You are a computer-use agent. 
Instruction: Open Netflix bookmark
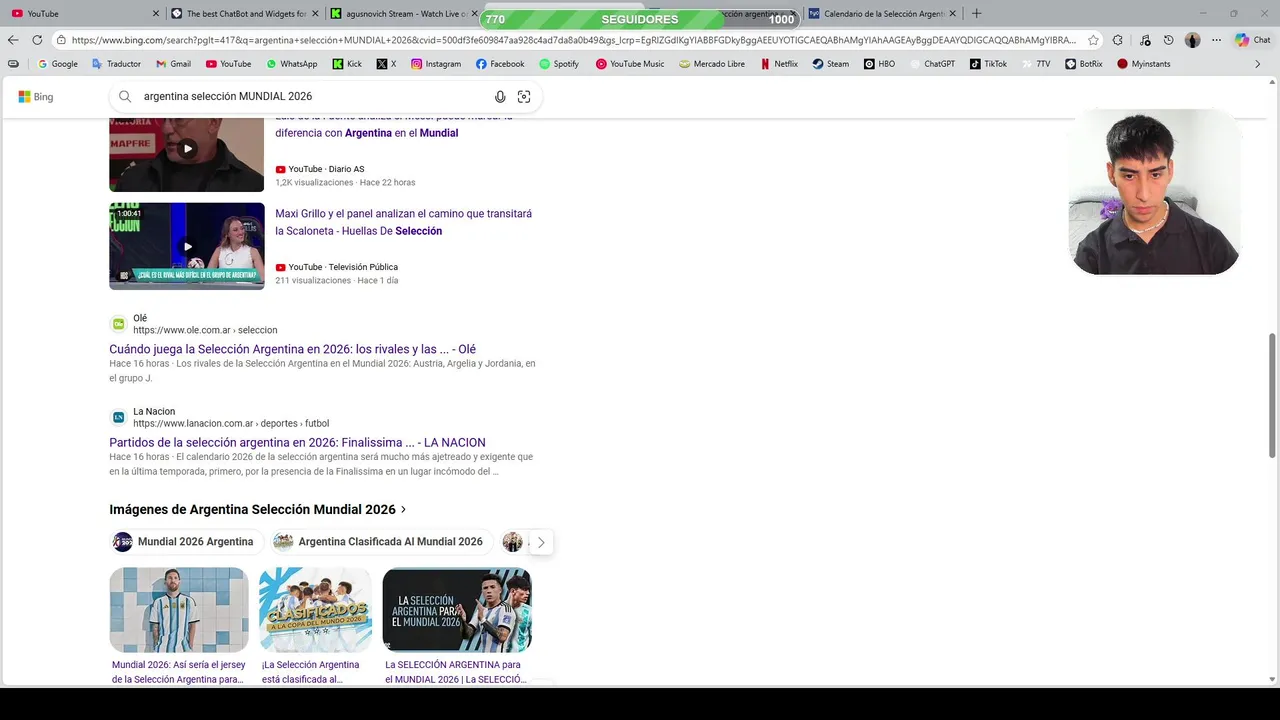779,64
